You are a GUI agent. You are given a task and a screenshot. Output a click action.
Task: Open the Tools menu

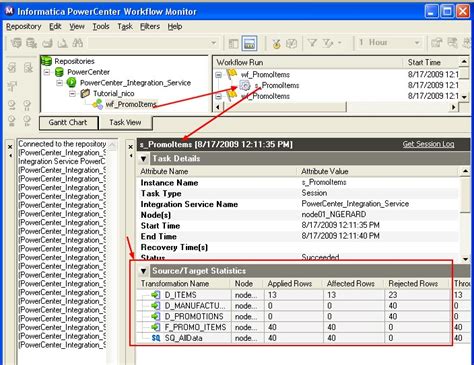click(x=101, y=26)
